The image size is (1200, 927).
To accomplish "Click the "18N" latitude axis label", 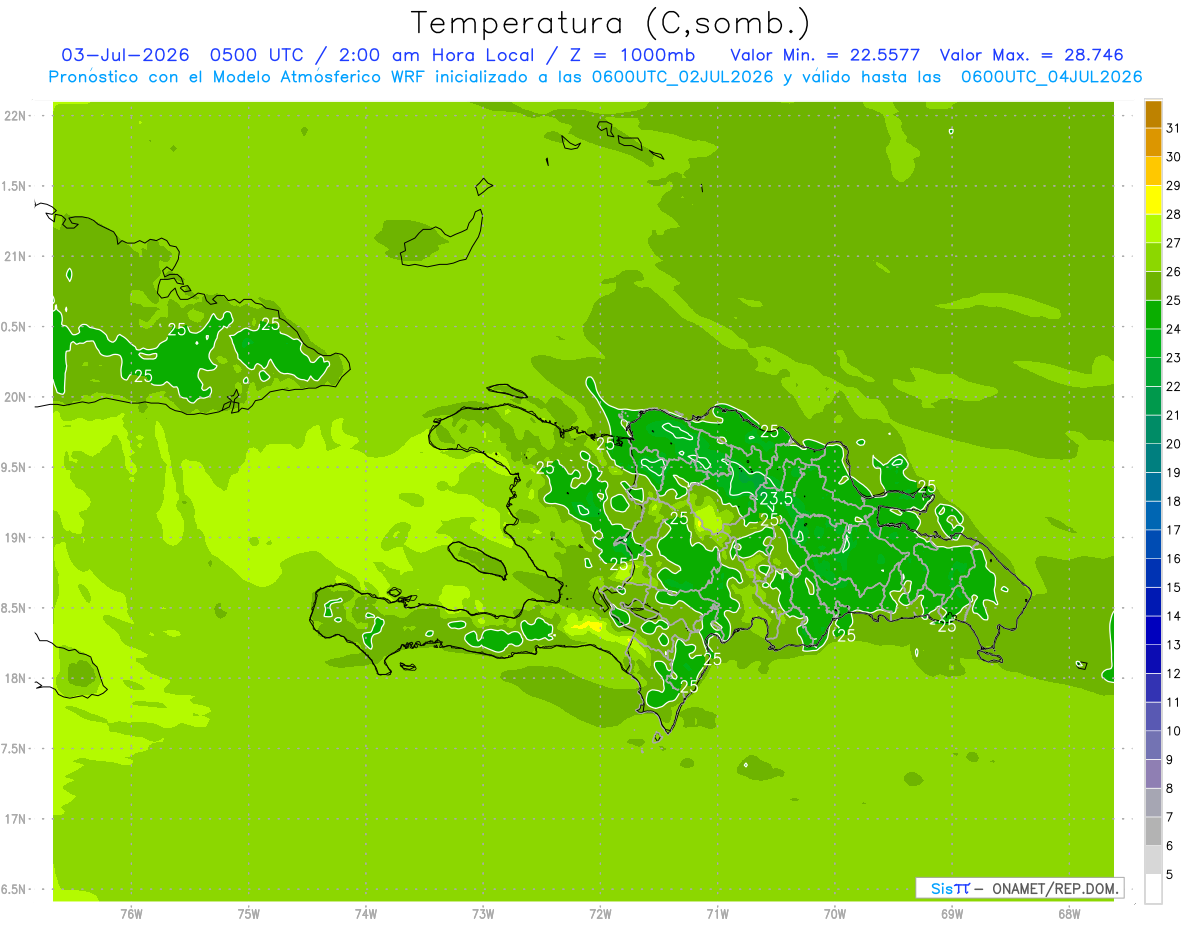I will point(16,678).
